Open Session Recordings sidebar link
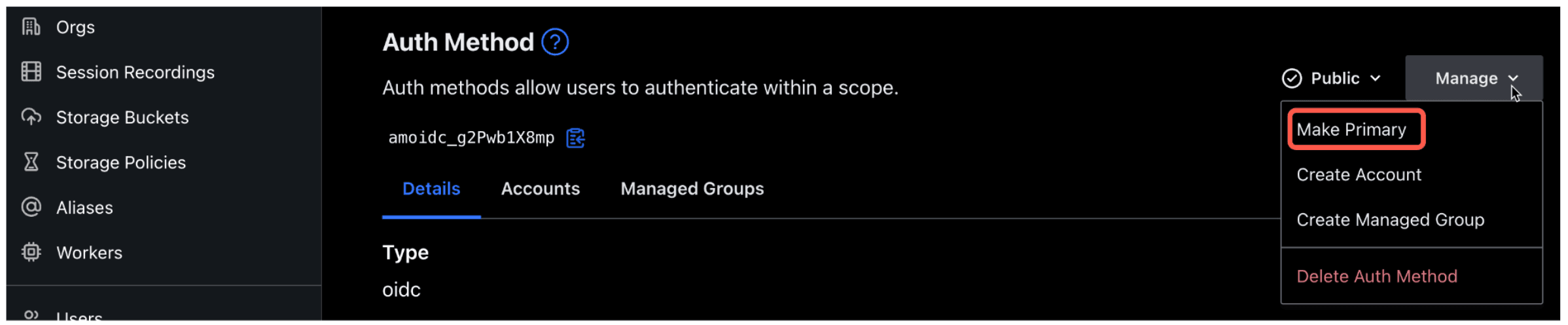Viewport: 1568px width, 325px height. pyautogui.click(x=135, y=72)
